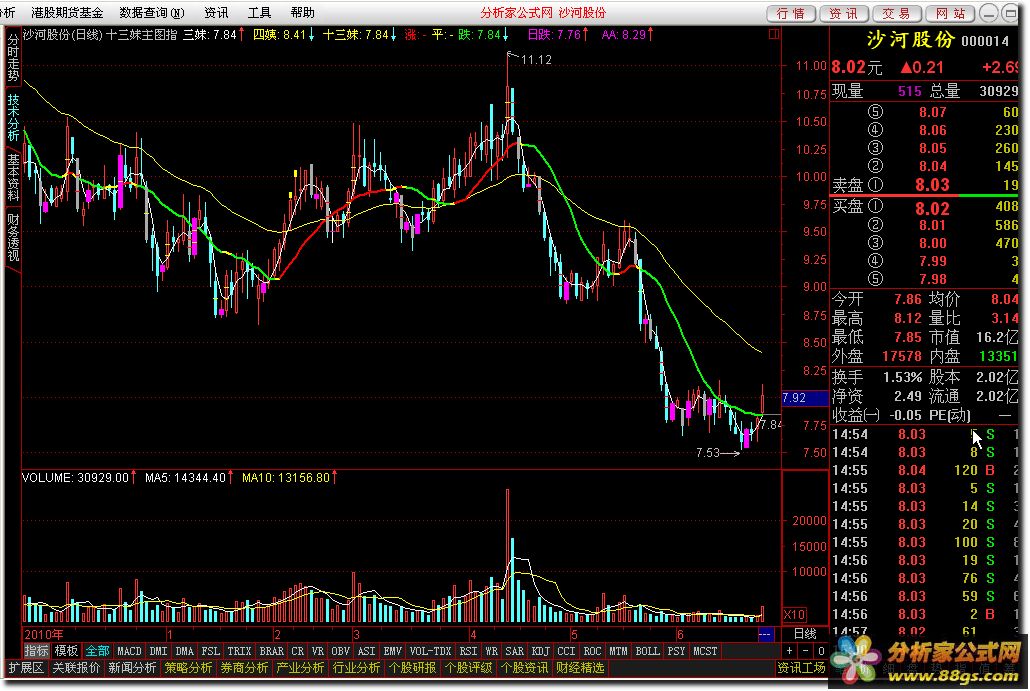Open the 港股期货基金 menu

tap(66, 12)
